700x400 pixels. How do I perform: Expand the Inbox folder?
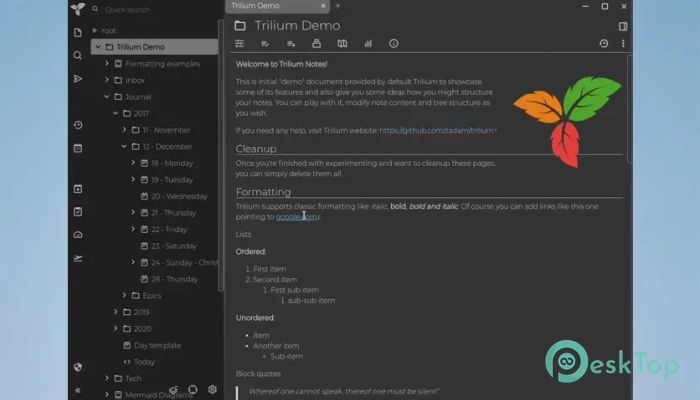107,80
